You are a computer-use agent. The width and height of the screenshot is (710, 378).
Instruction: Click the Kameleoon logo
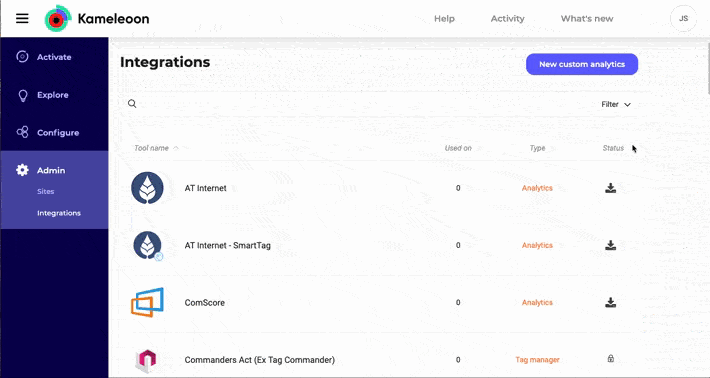58,19
